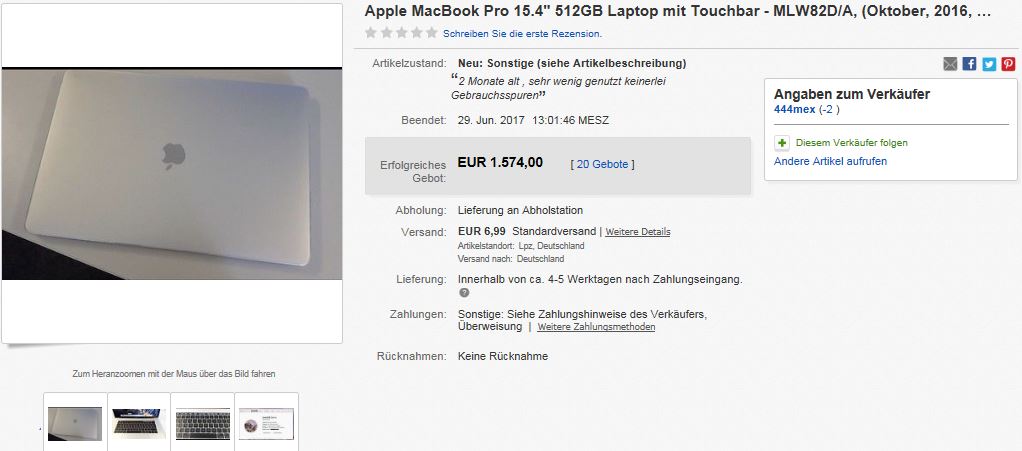Viewport: 1022px width, 451px height.
Task: View the 20 Gebote bid history
Action: pos(602,164)
